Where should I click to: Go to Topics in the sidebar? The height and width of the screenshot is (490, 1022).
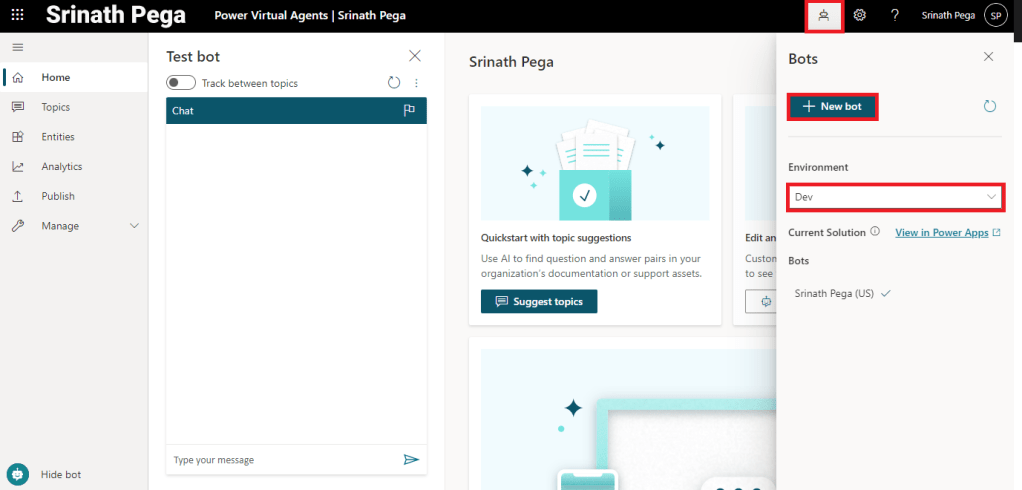(x=55, y=107)
